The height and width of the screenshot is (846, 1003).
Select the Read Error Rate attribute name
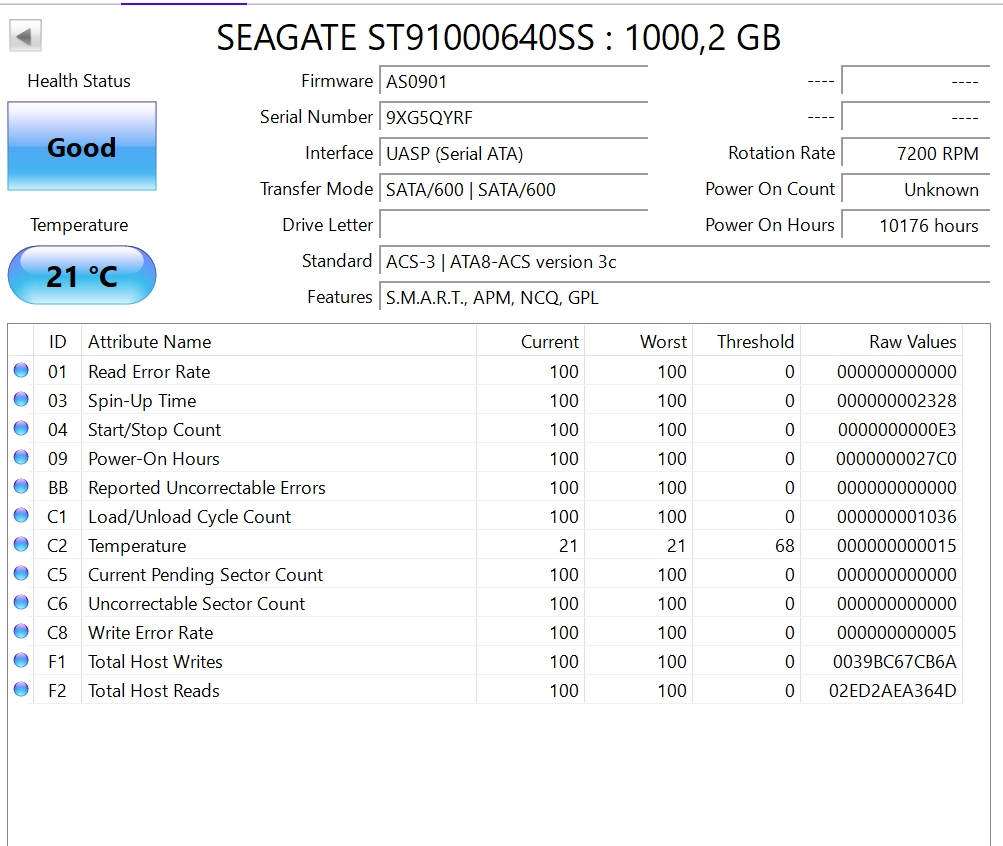[x=149, y=372]
